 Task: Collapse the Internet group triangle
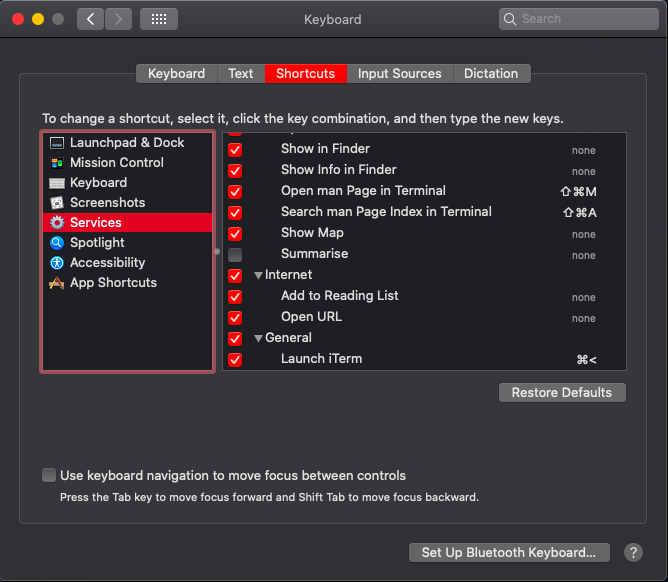click(x=258, y=276)
